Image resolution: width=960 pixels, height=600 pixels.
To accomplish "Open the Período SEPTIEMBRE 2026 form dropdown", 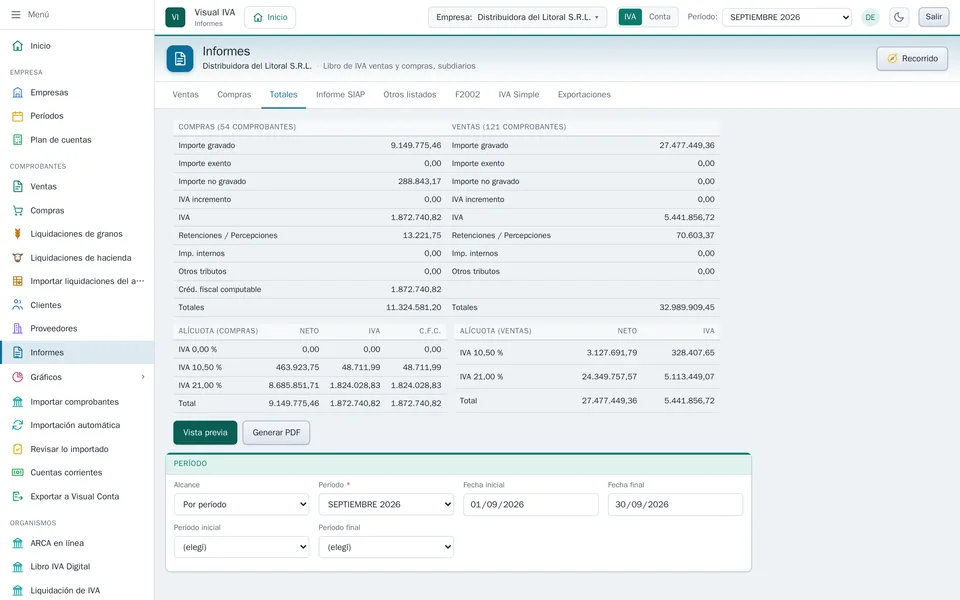I will click(386, 504).
